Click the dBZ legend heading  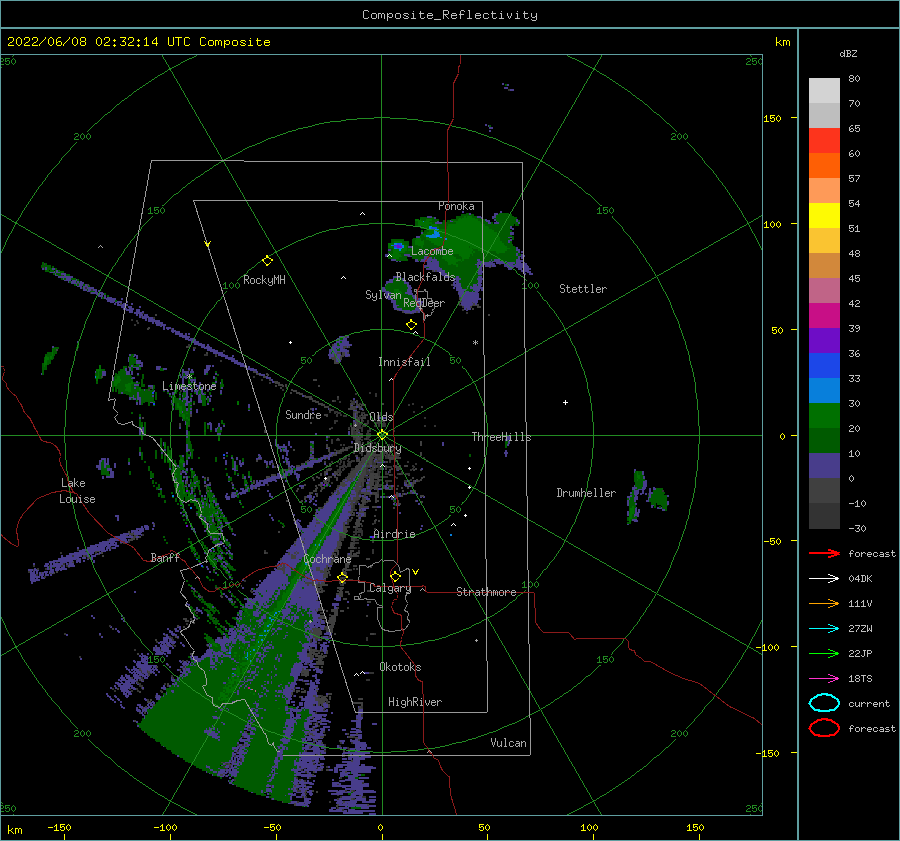pos(848,53)
